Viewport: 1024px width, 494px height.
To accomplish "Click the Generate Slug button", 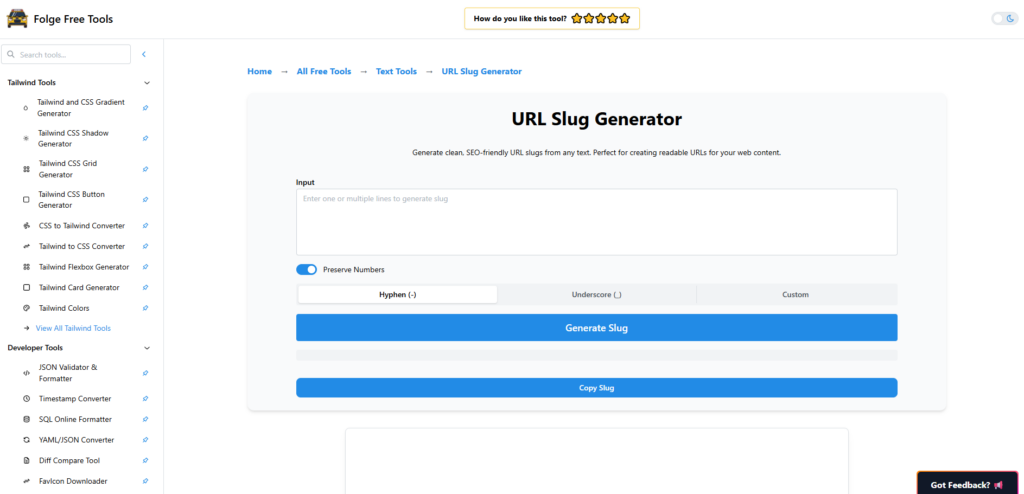I will (x=597, y=327).
